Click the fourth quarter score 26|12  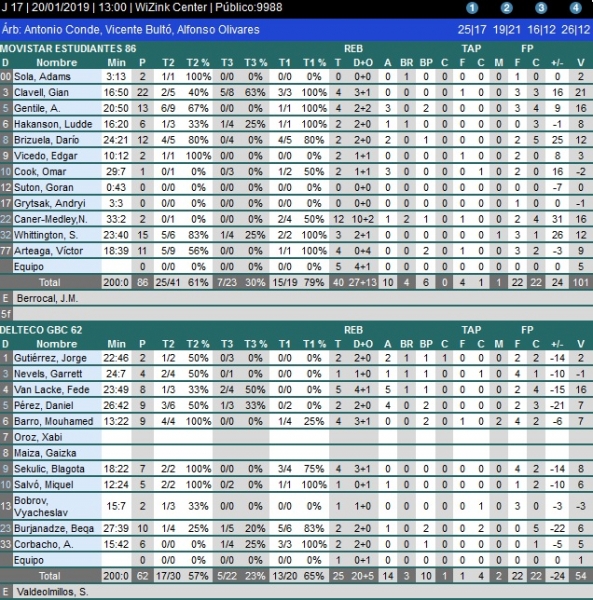tap(575, 30)
